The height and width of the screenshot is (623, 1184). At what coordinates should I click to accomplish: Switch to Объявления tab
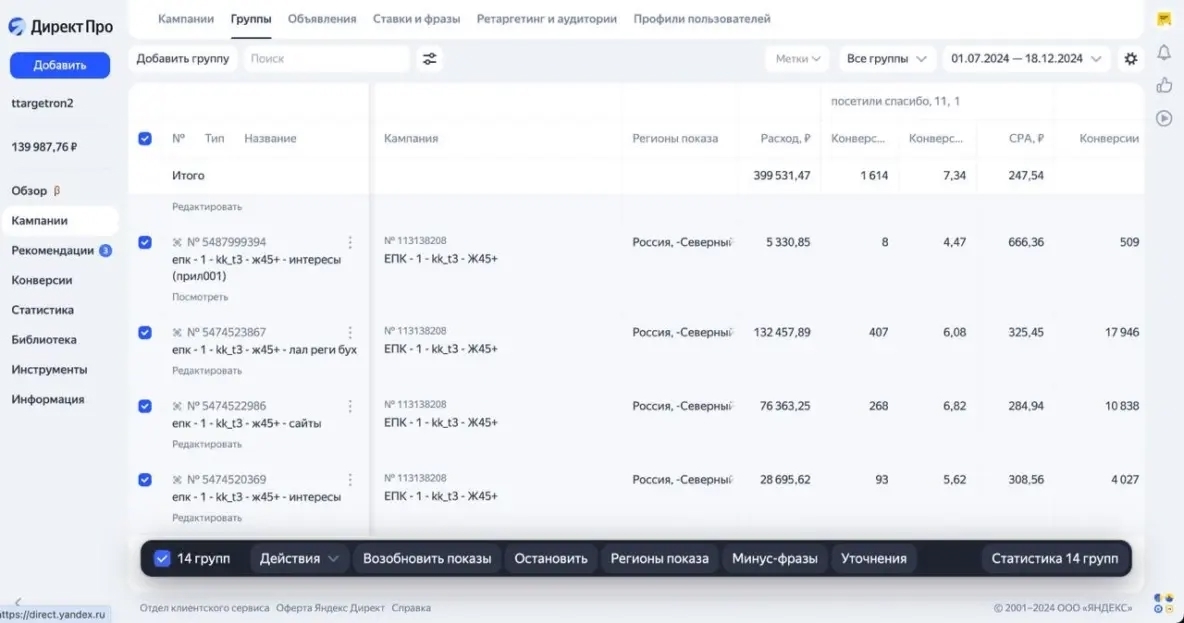coord(322,19)
